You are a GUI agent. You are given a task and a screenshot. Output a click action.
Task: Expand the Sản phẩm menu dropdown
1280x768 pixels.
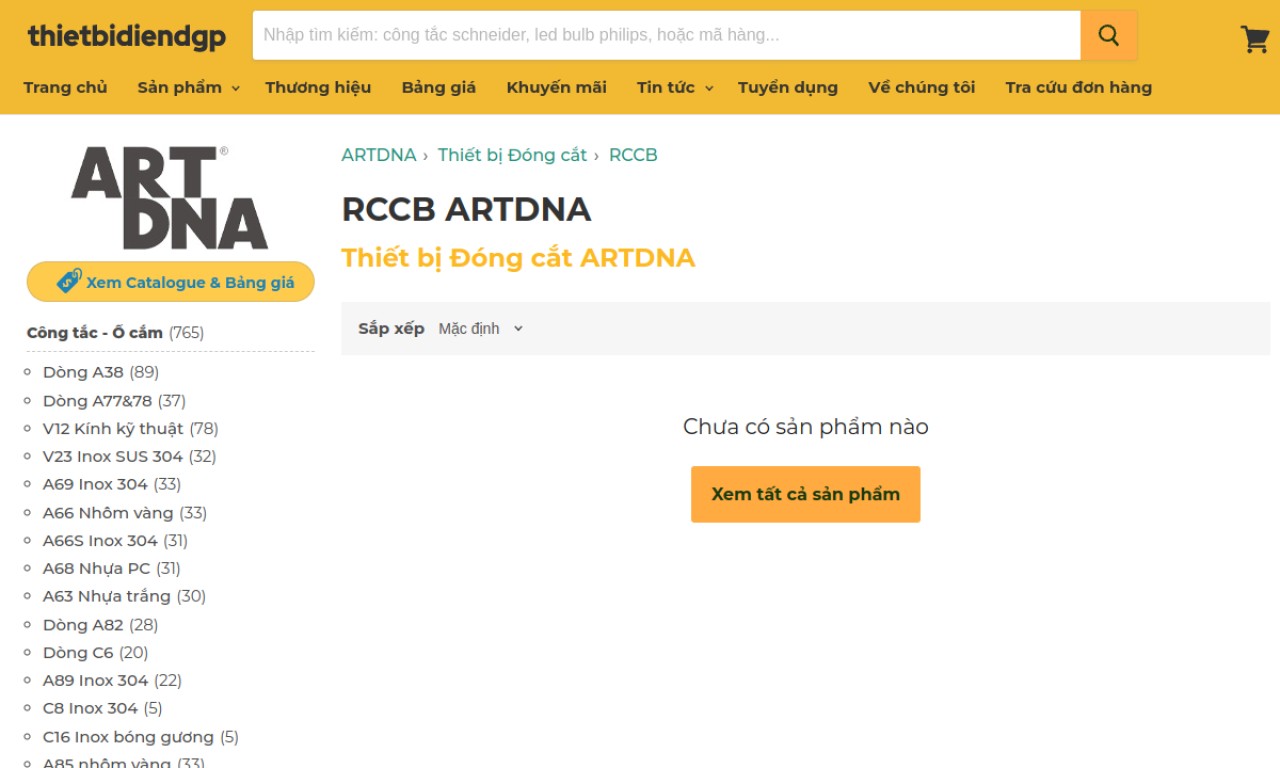188,87
